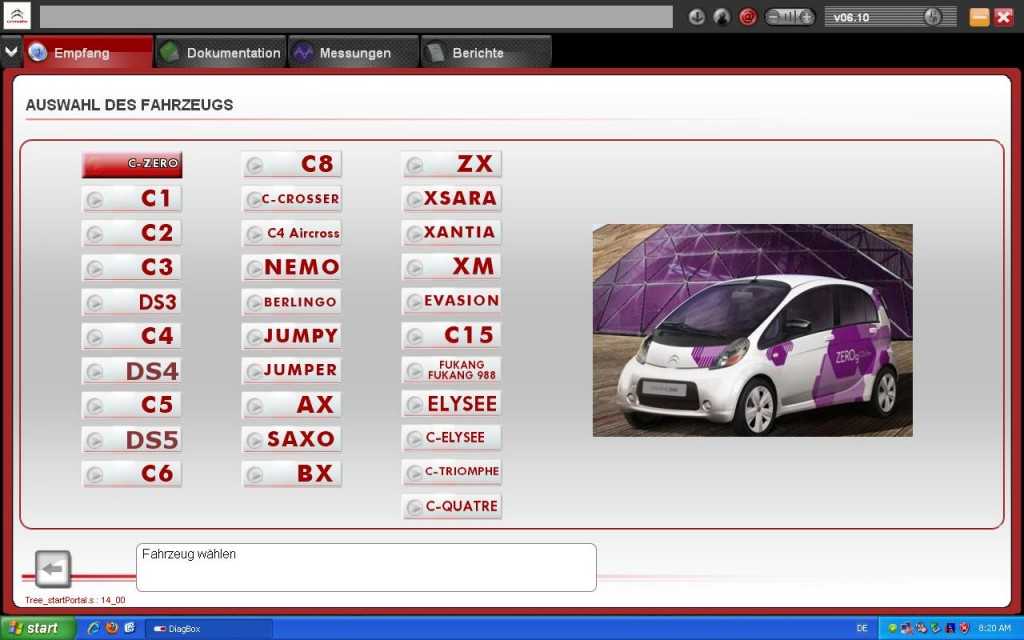Click the red shield tray icon

[964, 628]
